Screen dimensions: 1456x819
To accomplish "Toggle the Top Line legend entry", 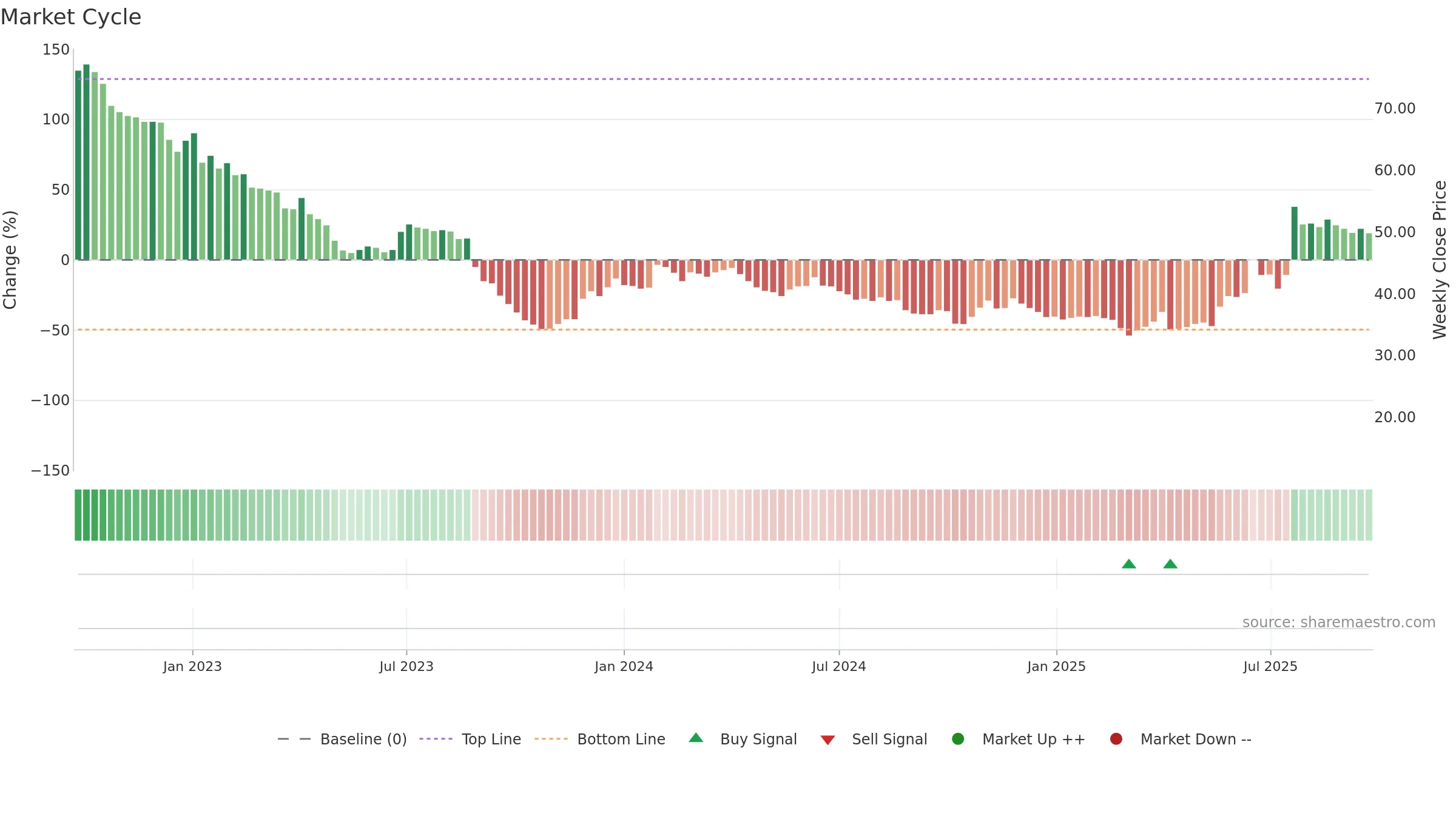I will pos(470,739).
